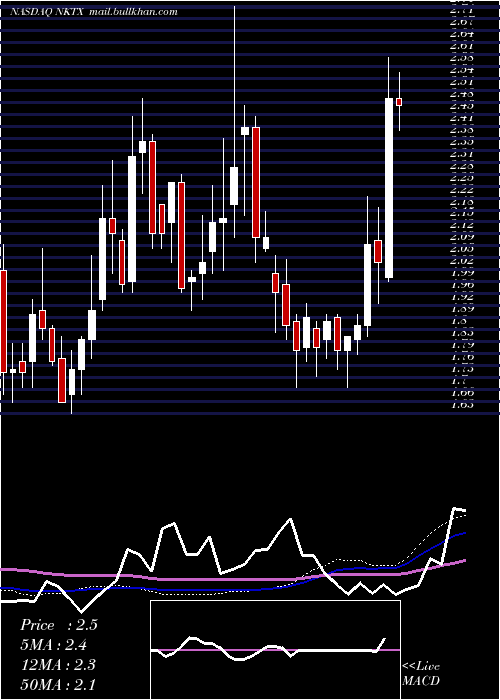Click the tall white candle before last
This screenshot has height=700, width=500.
pyautogui.click(x=389, y=188)
